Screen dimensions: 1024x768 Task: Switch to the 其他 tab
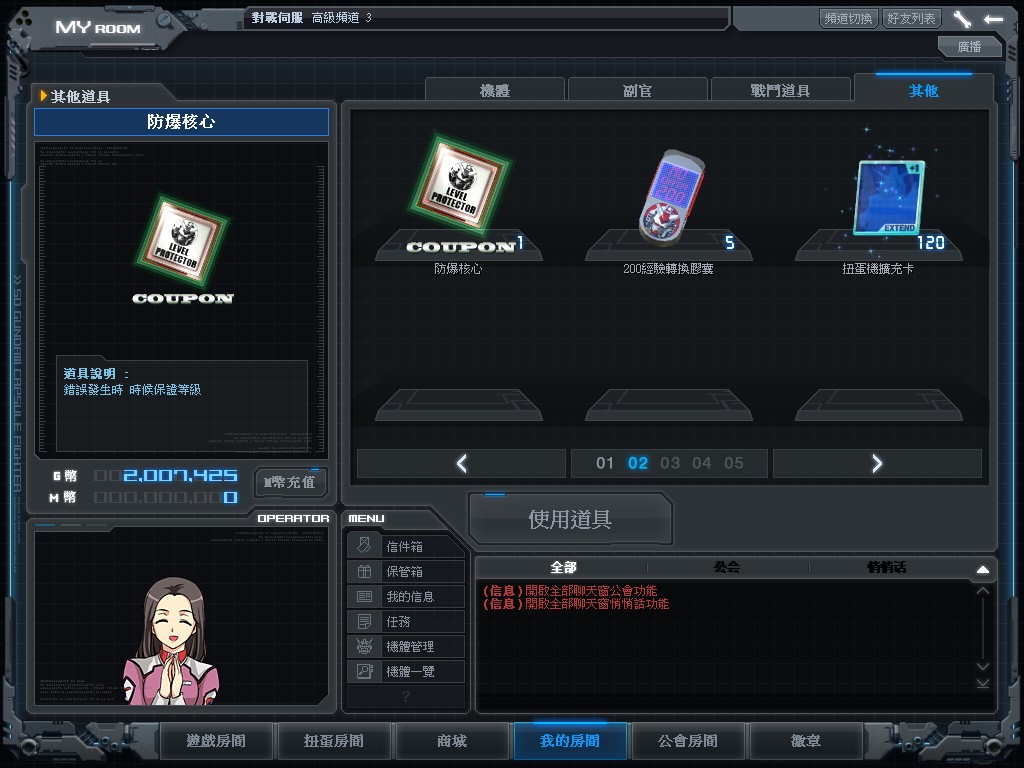point(923,90)
